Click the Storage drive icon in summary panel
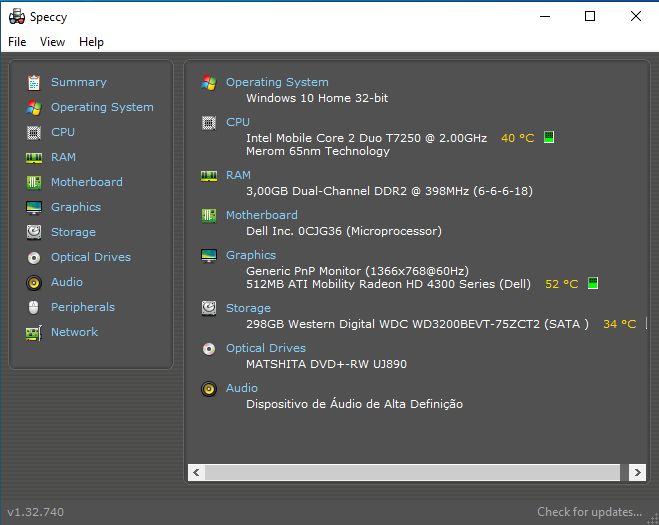Screen dimensions: 659x525 [x=209, y=308]
